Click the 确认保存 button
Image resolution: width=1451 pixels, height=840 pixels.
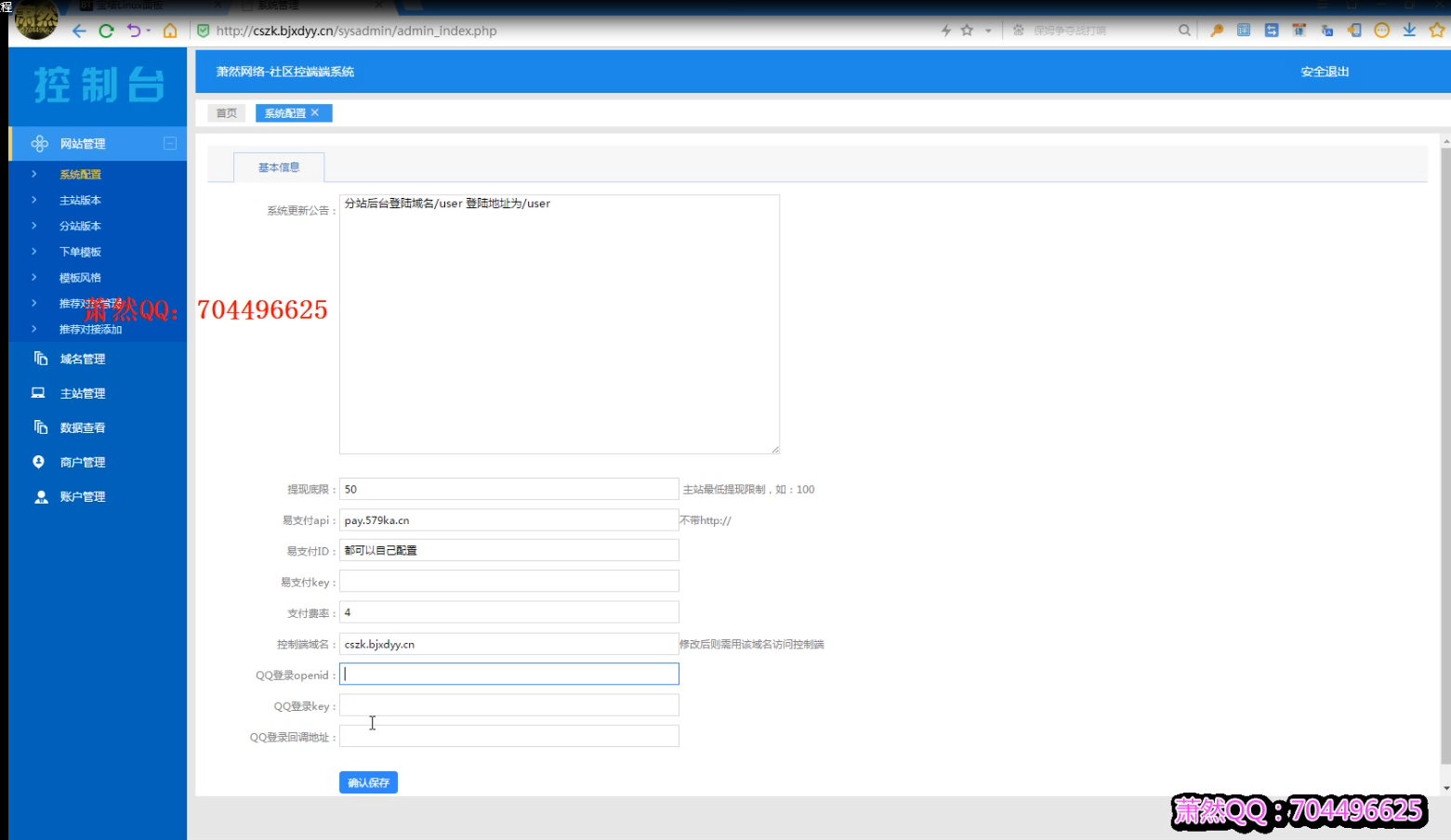[x=368, y=782]
